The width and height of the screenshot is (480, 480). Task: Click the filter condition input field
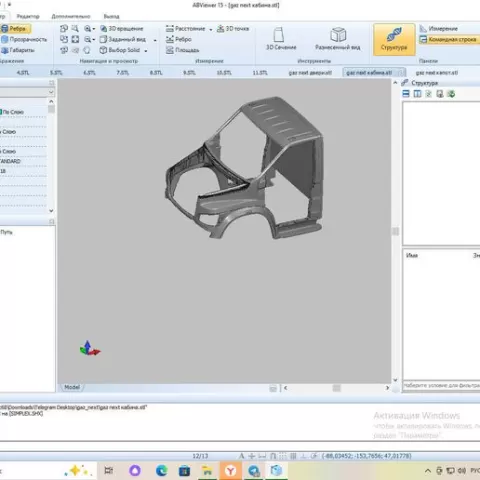tap(441, 385)
